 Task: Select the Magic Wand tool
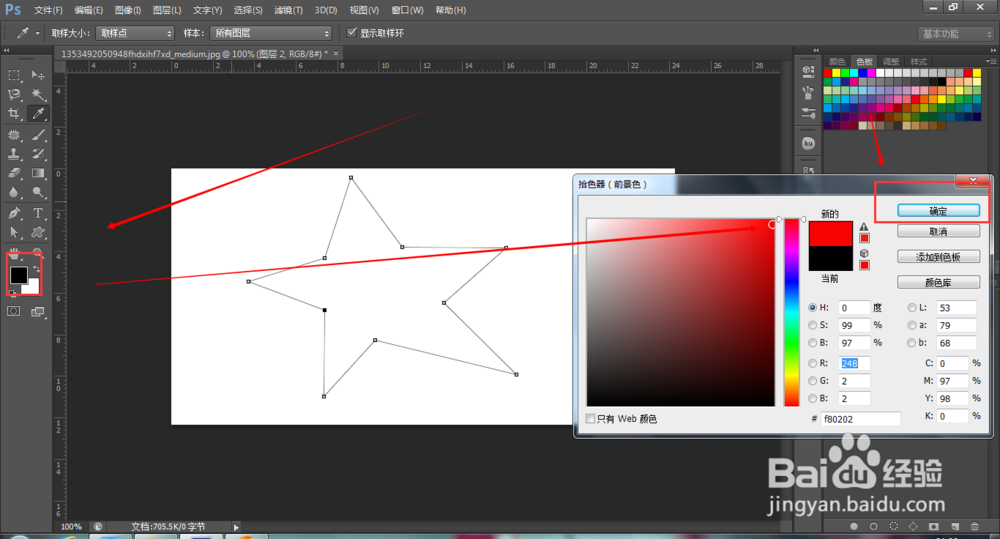point(38,94)
